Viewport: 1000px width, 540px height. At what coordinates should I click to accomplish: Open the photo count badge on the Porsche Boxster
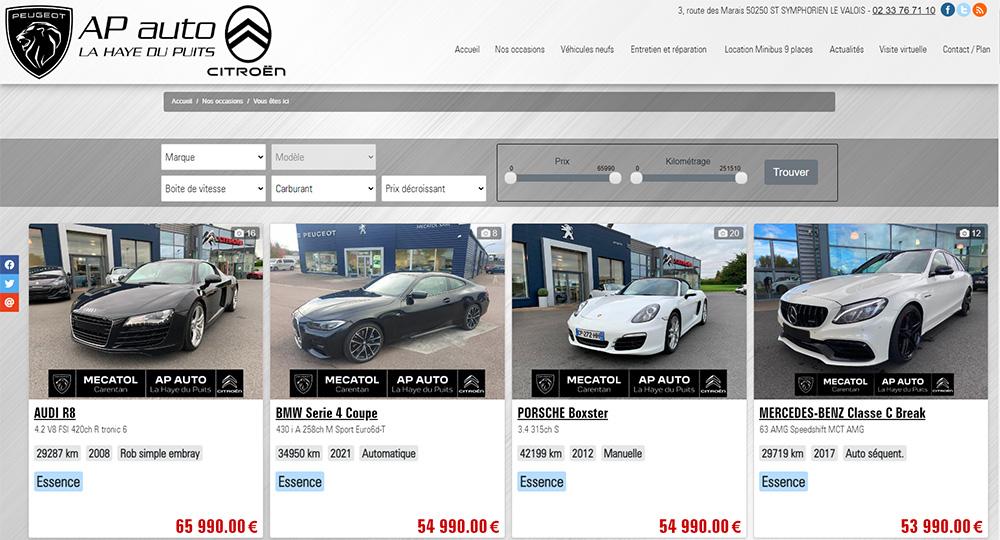728,233
